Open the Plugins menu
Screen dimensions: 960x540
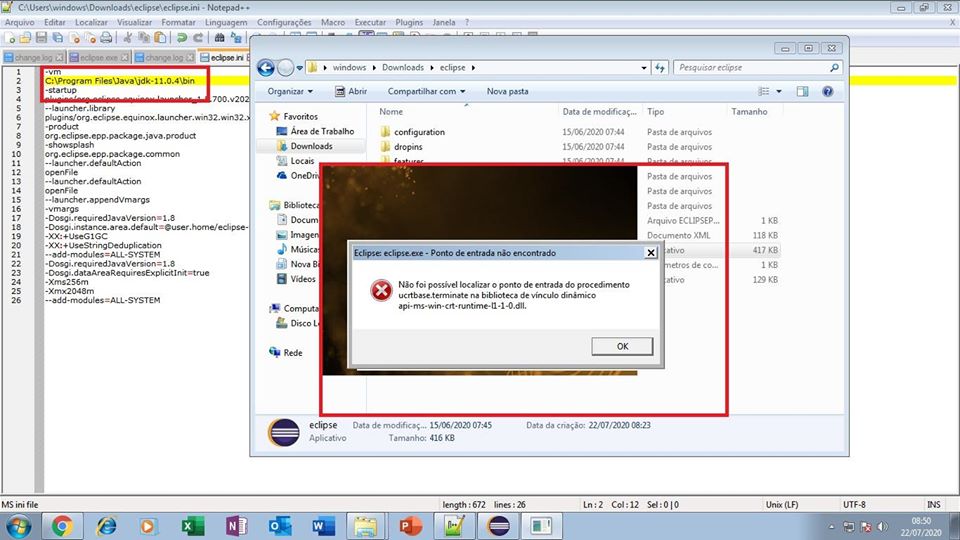coord(409,22)
